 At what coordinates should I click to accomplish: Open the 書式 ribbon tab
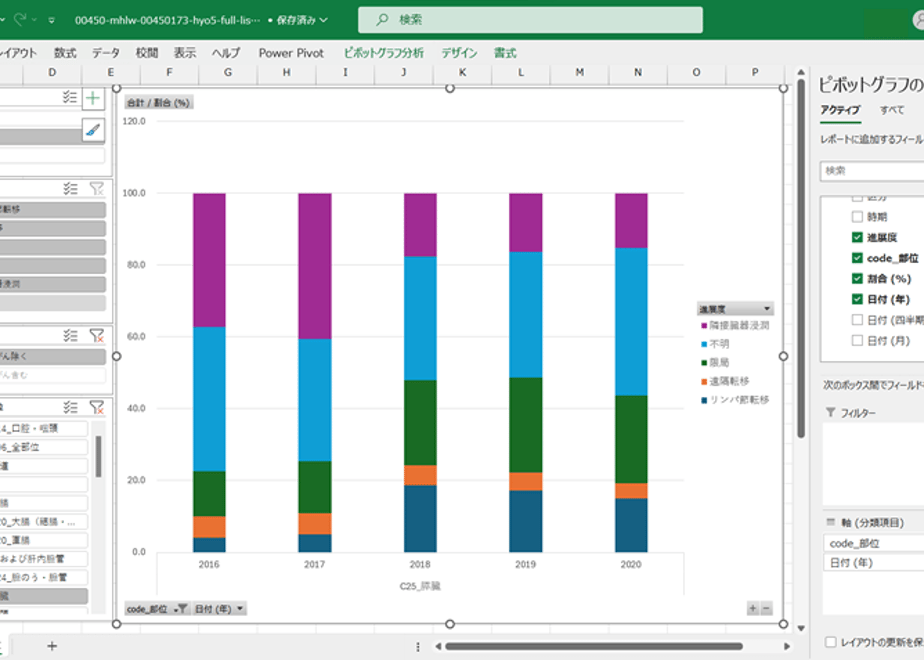point(505,53)
